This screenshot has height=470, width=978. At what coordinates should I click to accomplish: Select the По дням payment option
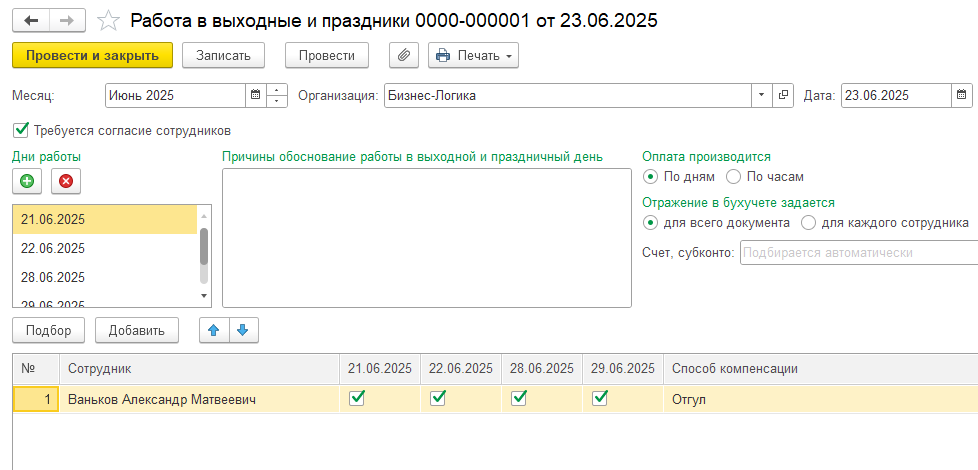[651, 176]
